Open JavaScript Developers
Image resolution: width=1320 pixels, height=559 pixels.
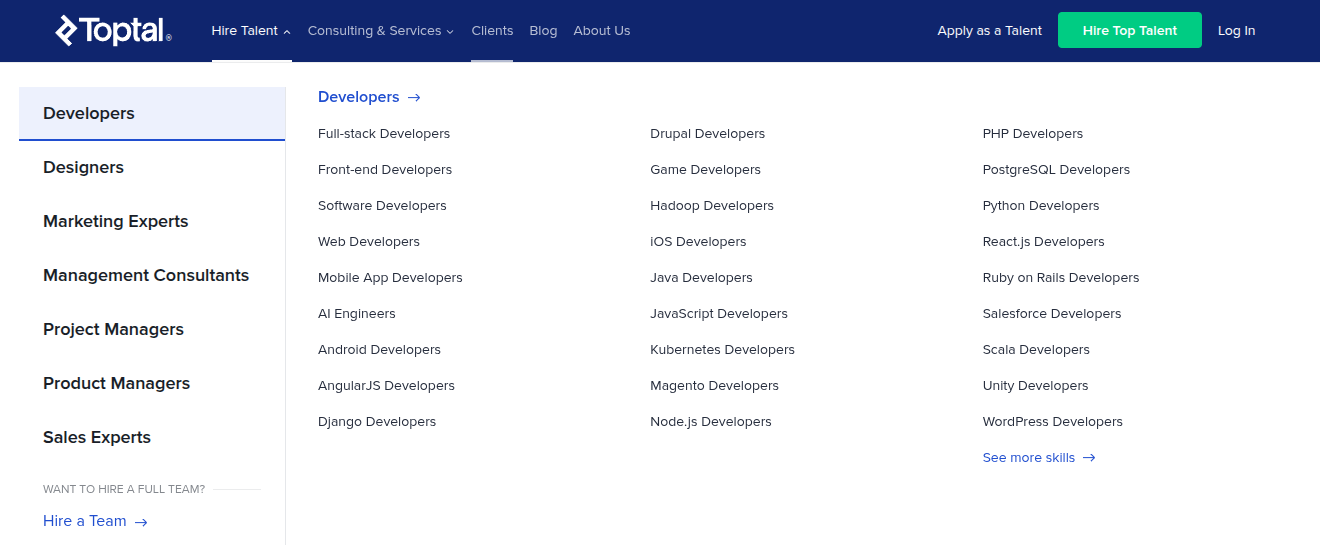[x=719, y=314]
